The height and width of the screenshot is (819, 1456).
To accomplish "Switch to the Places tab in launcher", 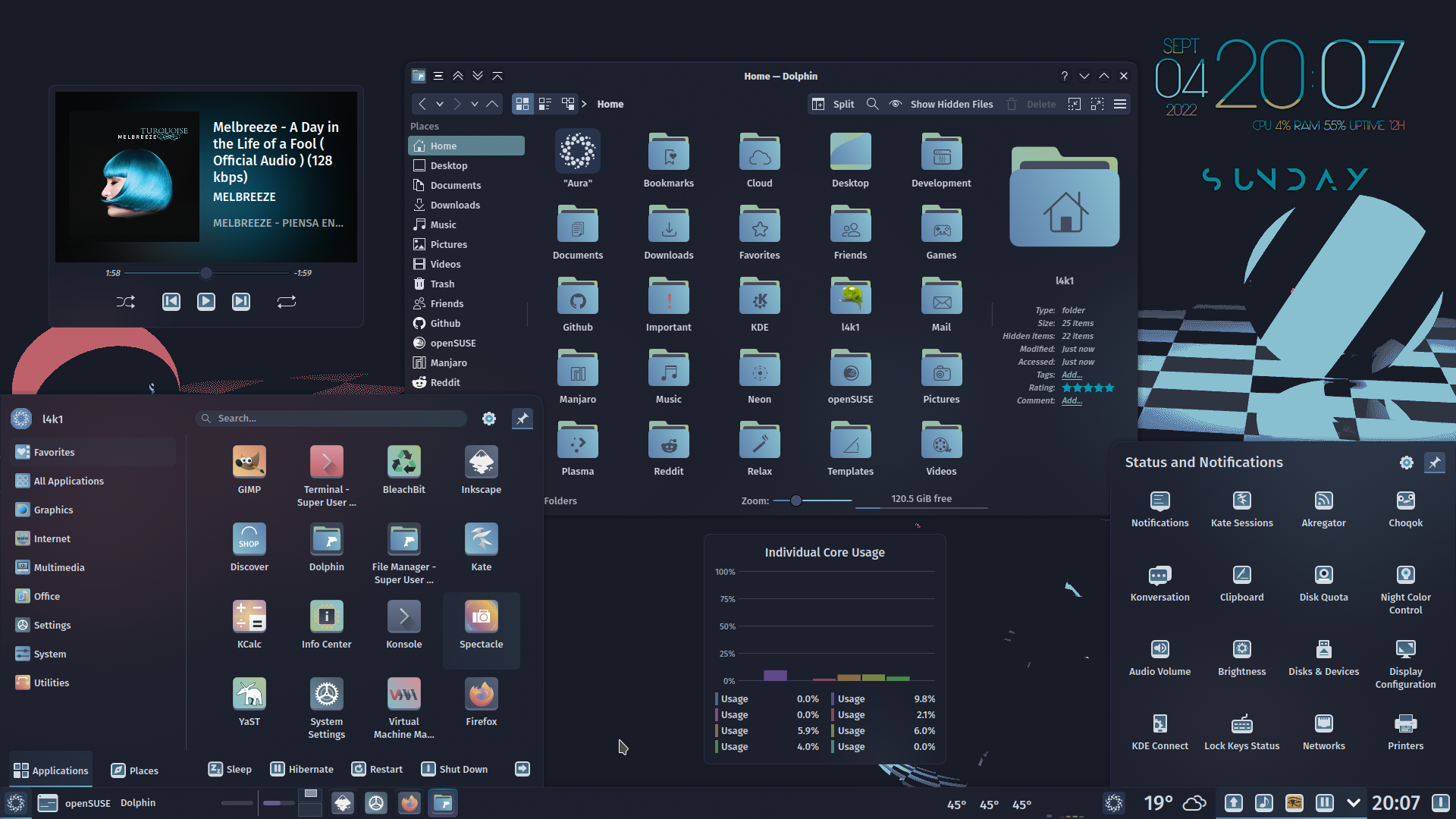I will (134, 770).
